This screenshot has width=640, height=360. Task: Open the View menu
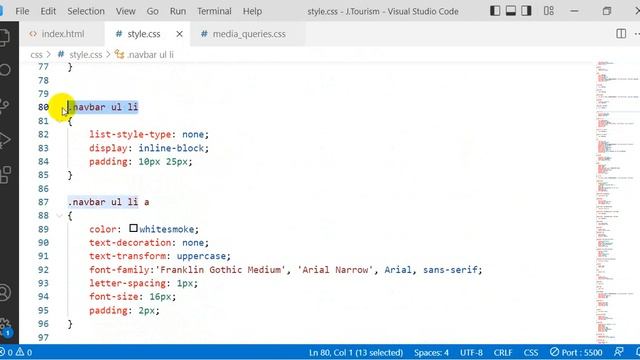[x=125, y=11]
